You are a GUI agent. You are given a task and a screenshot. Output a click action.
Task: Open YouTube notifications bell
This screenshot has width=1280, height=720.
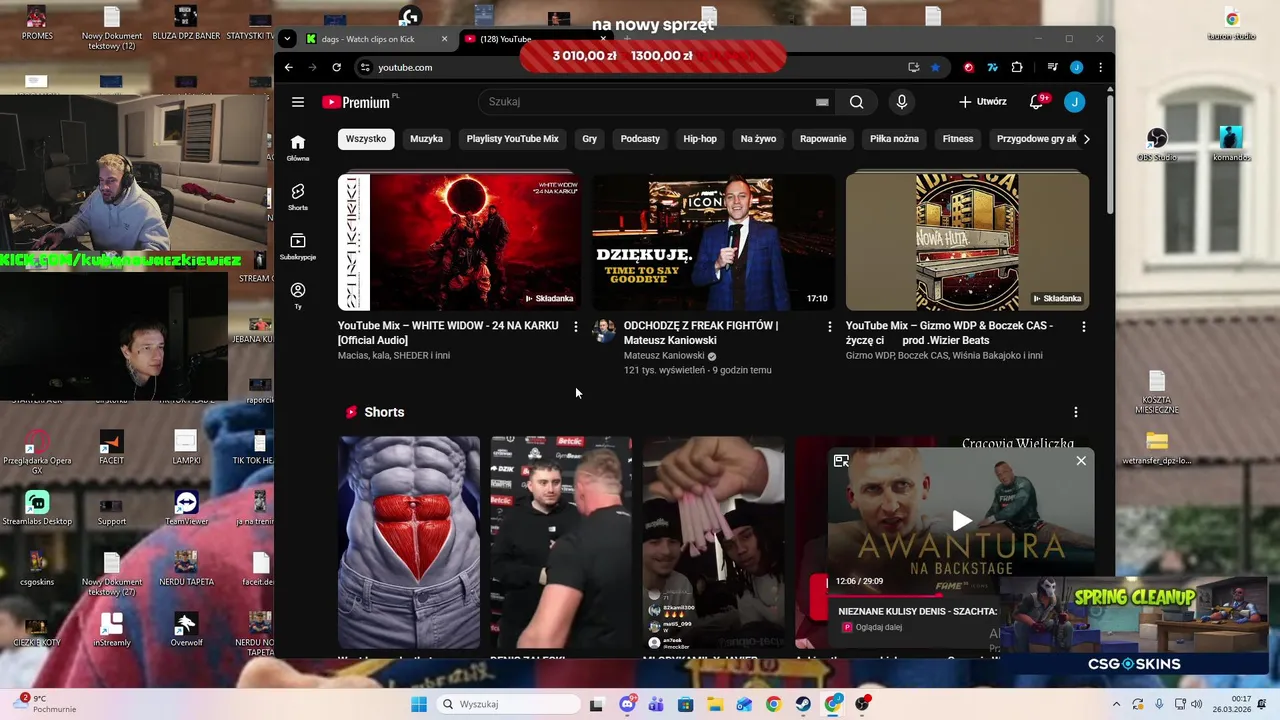pos(1037,102)
